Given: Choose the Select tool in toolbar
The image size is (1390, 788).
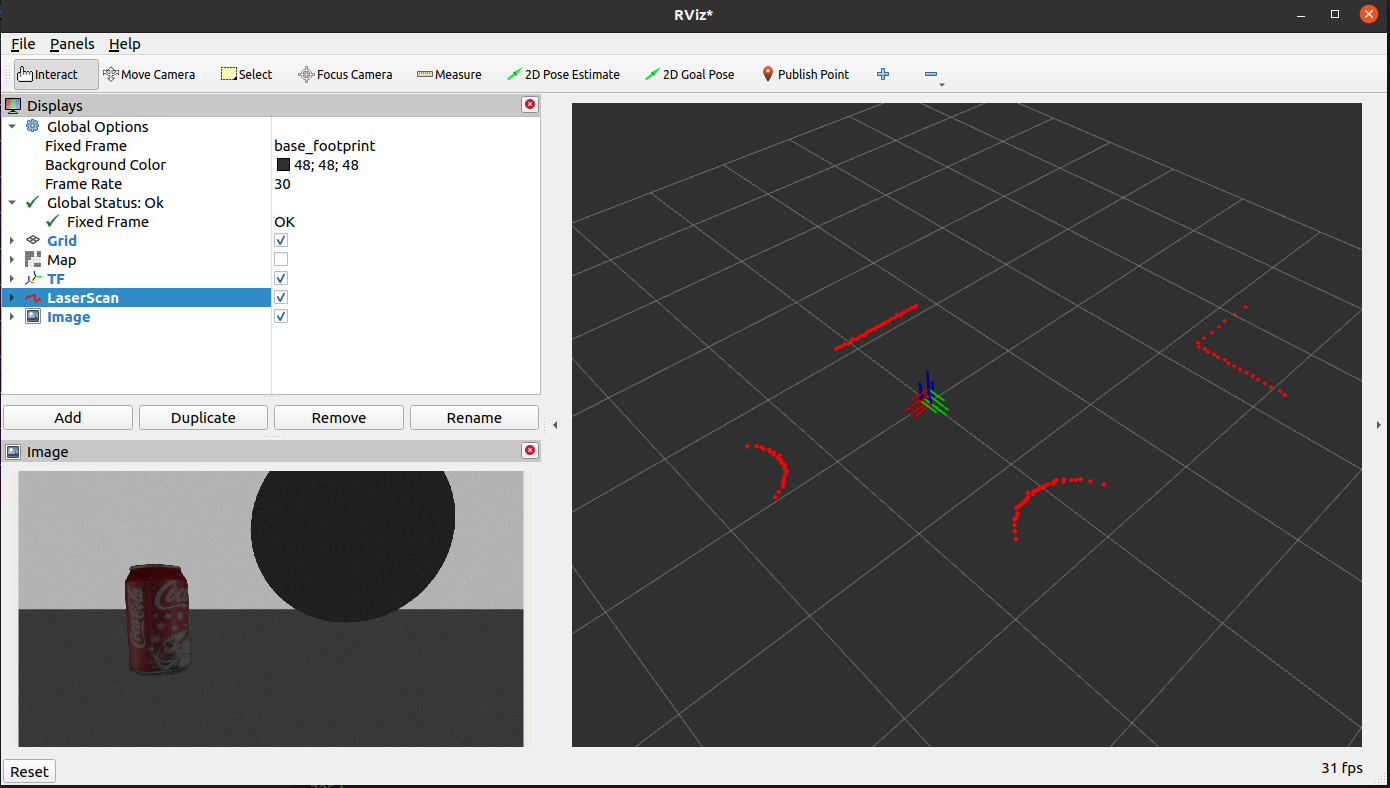Looking at the screenshot, I should (x=246, y=74).
